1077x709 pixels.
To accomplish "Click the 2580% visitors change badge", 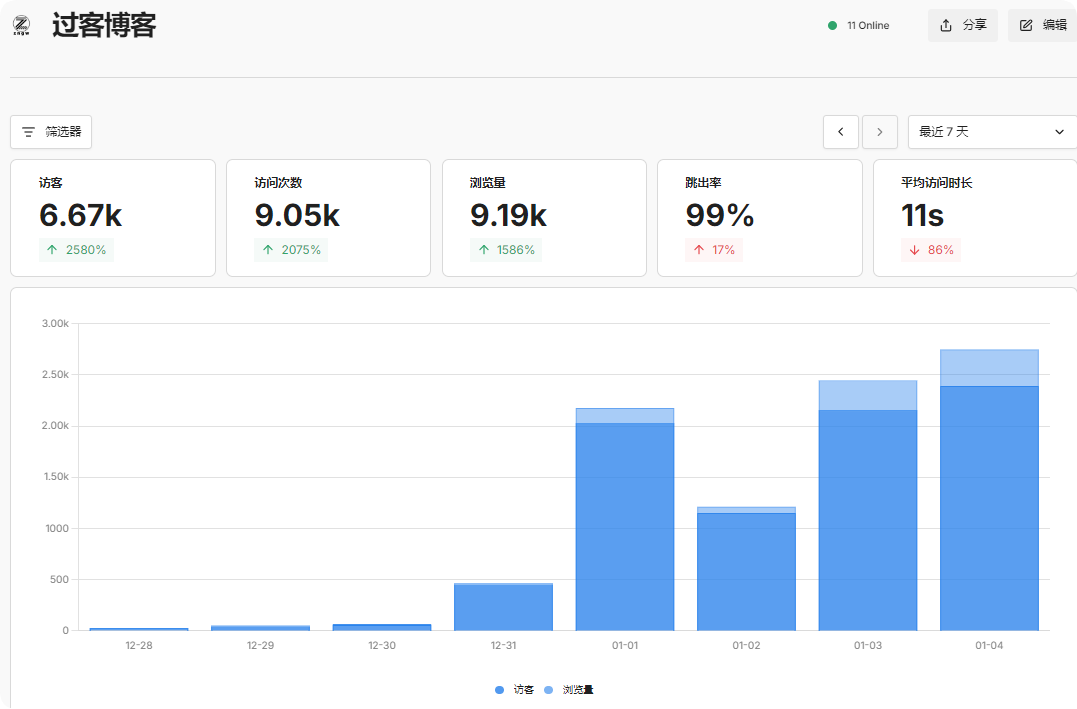I will point(77,250).
